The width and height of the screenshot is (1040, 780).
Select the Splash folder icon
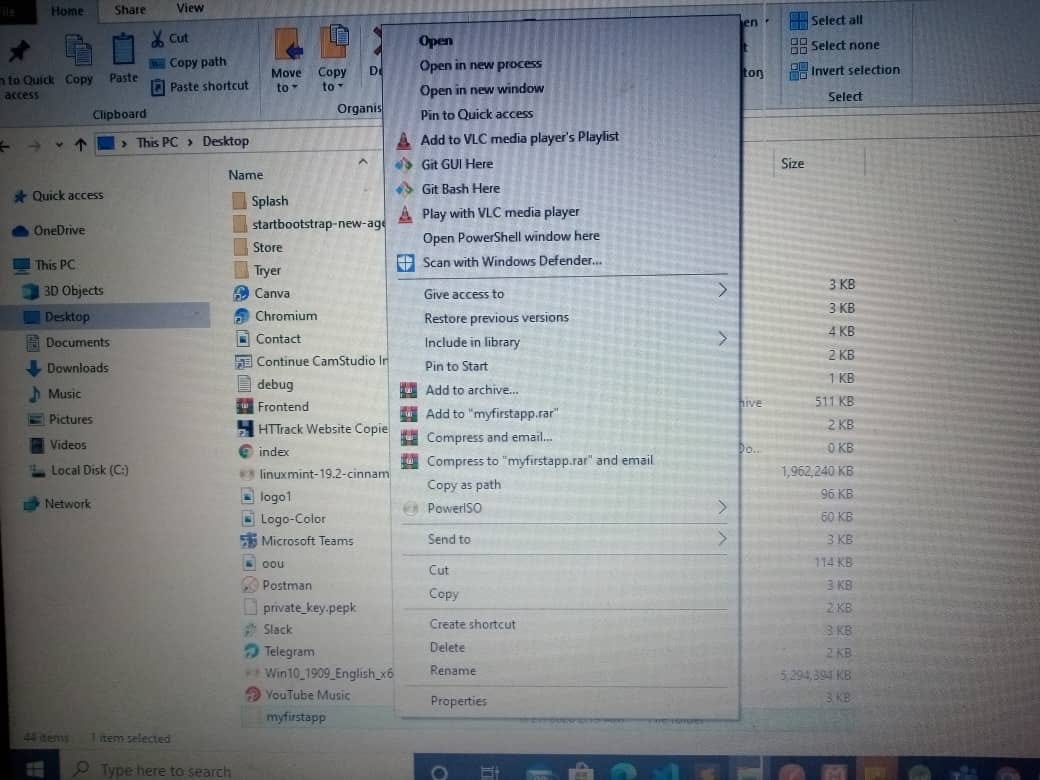pyautogui.click(x=240, y=201)
